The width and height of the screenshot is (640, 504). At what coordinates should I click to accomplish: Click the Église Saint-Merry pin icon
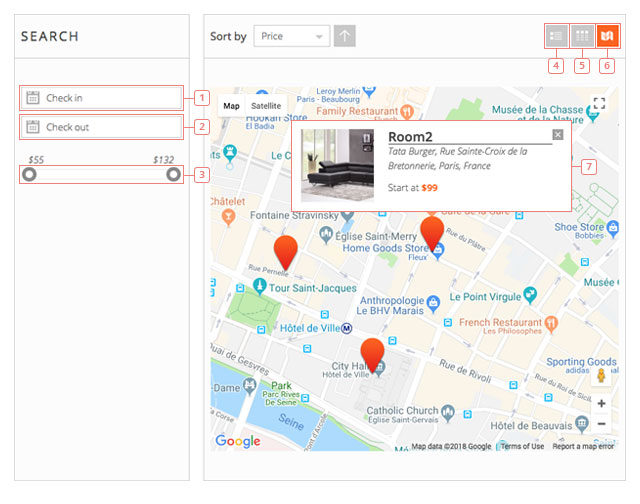point(326,235)
